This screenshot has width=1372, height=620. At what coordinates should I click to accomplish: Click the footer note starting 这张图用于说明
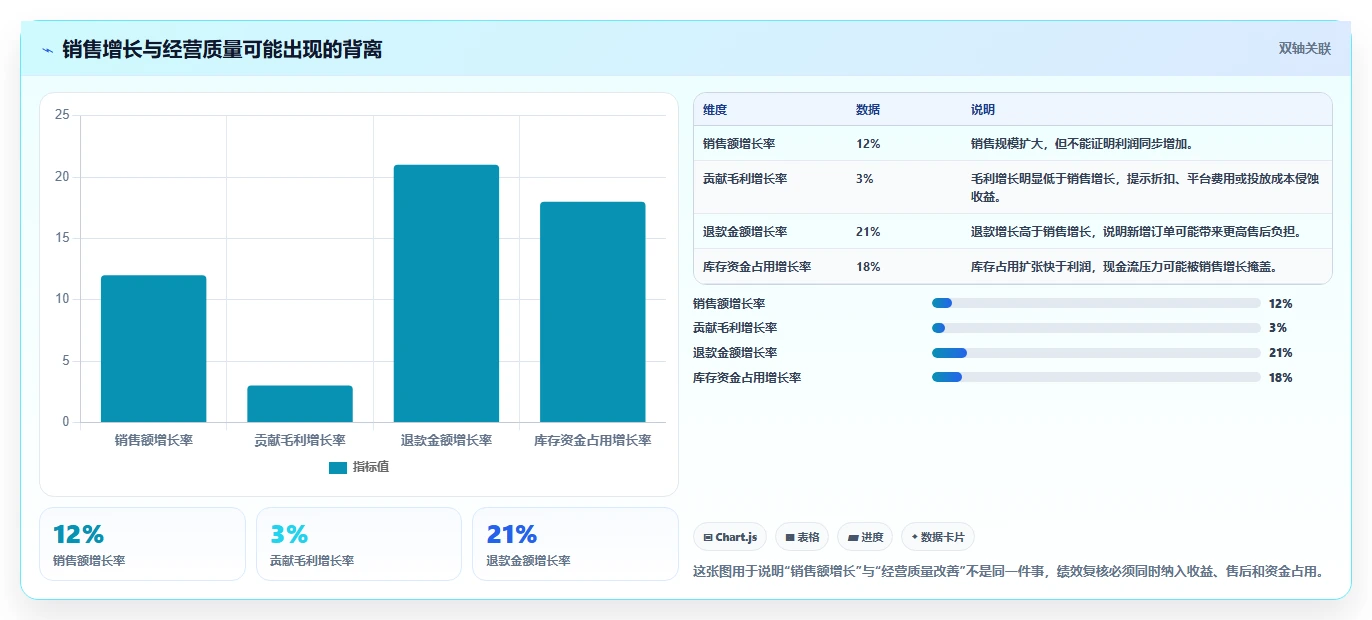(x=1012, y=572)
